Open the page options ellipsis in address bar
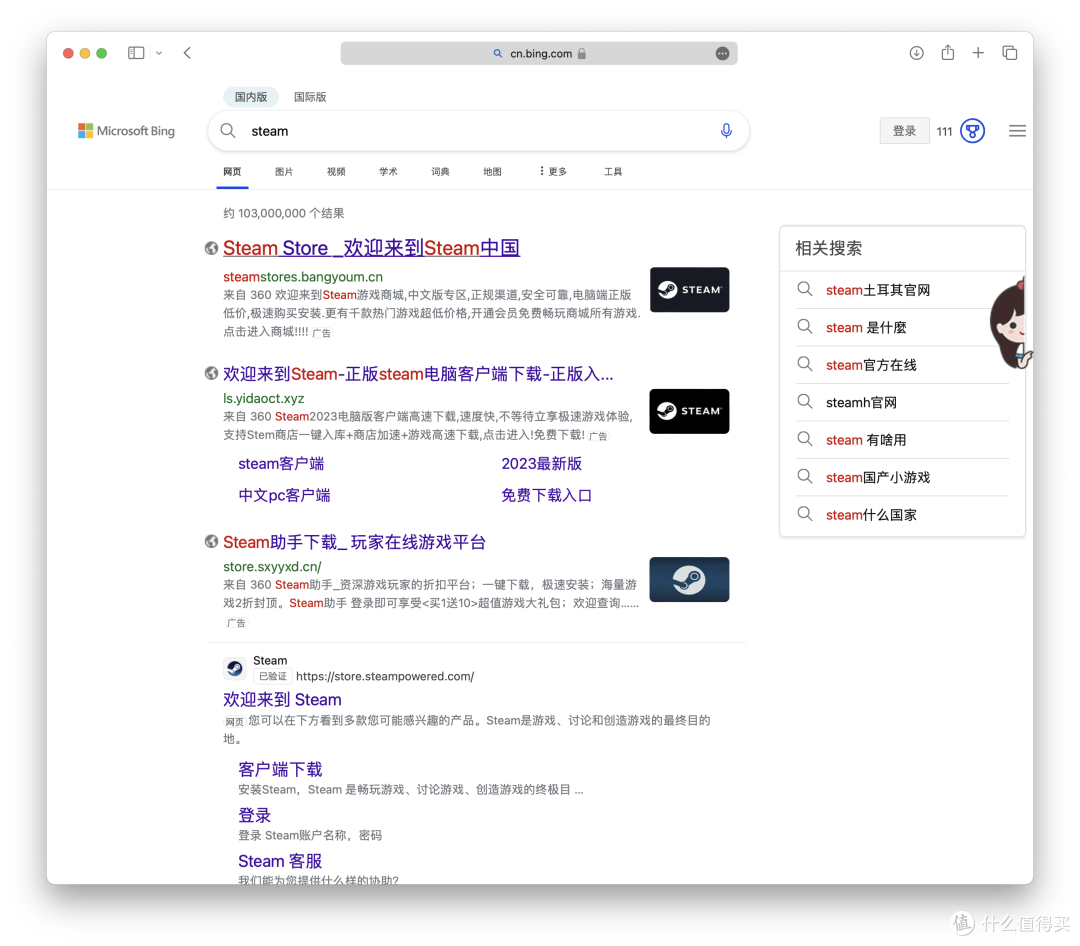This screenshot has width=1080, height=946. (722, 53)
